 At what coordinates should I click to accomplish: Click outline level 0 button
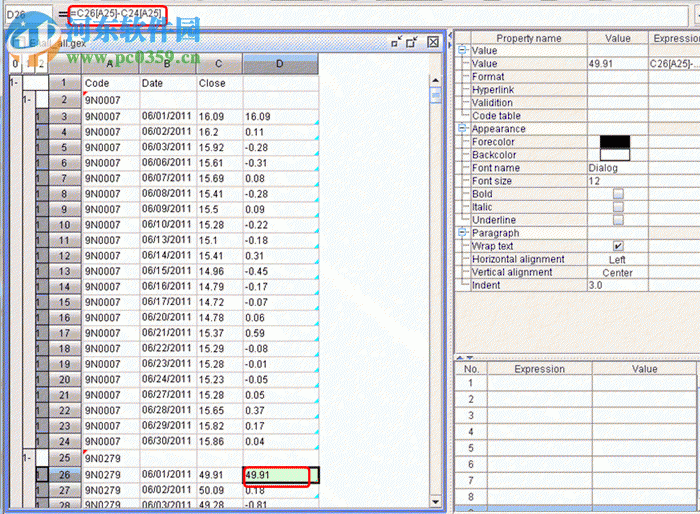click(x=15, y=63)
